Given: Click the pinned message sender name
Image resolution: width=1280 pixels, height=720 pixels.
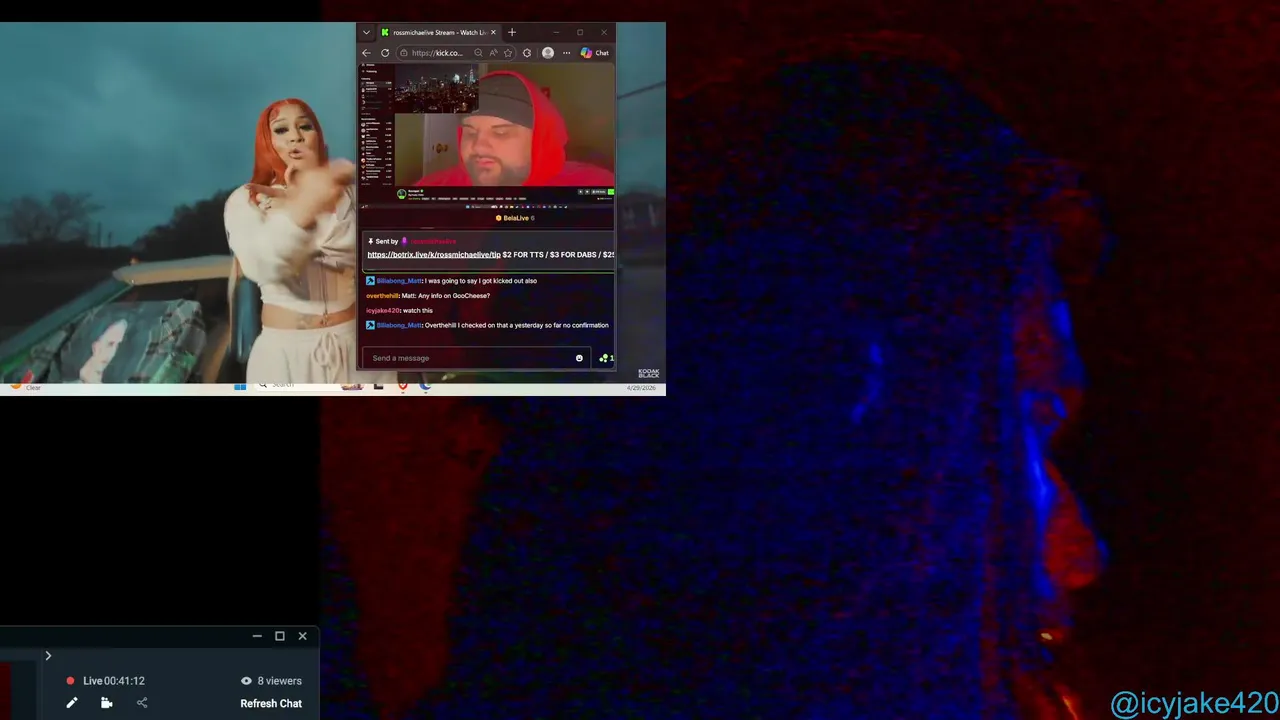Looking at the screenshot, I should 433,241.
